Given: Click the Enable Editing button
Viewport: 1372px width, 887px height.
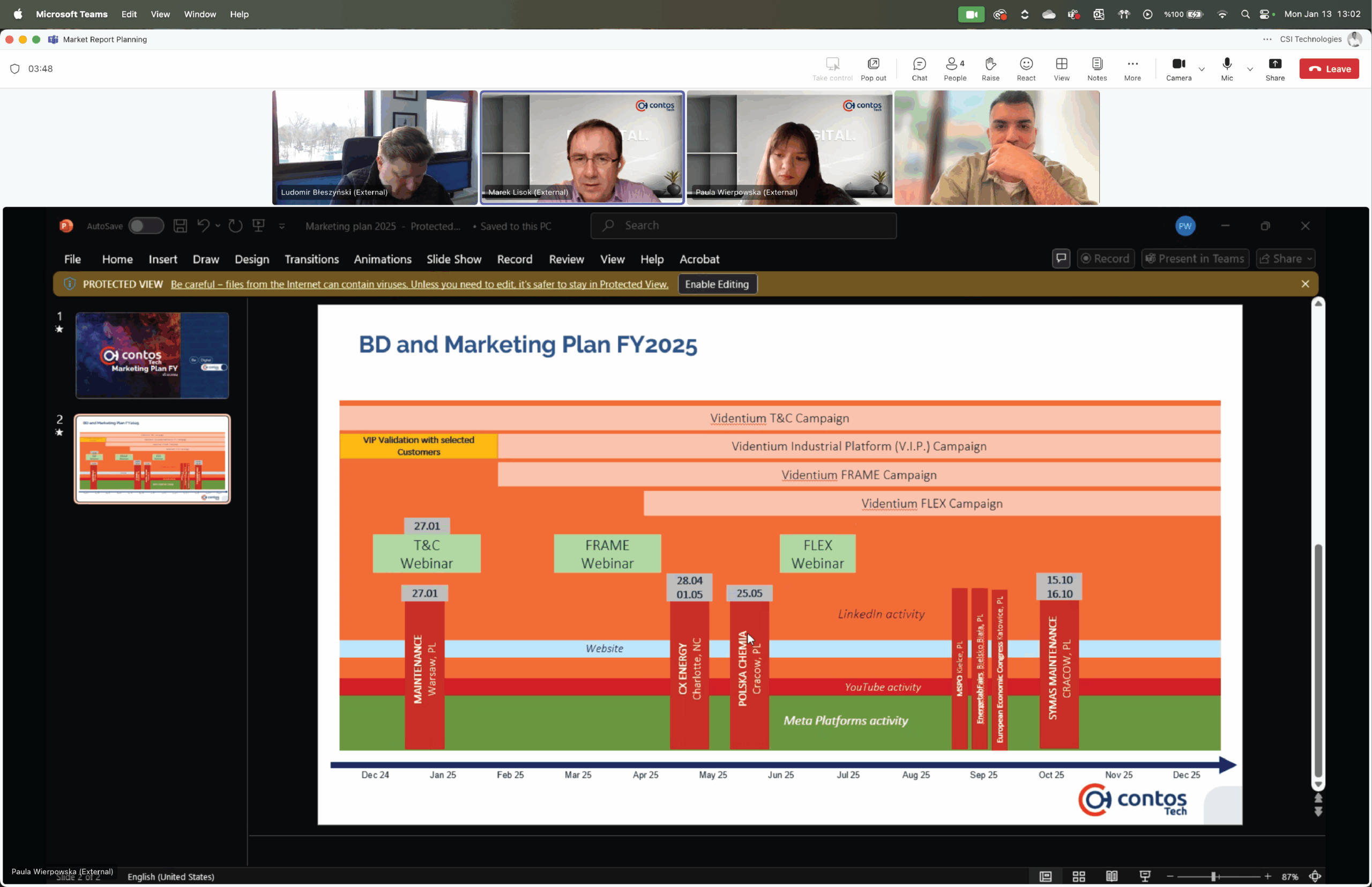Looking at the screenshot, I should pos(717,284).
